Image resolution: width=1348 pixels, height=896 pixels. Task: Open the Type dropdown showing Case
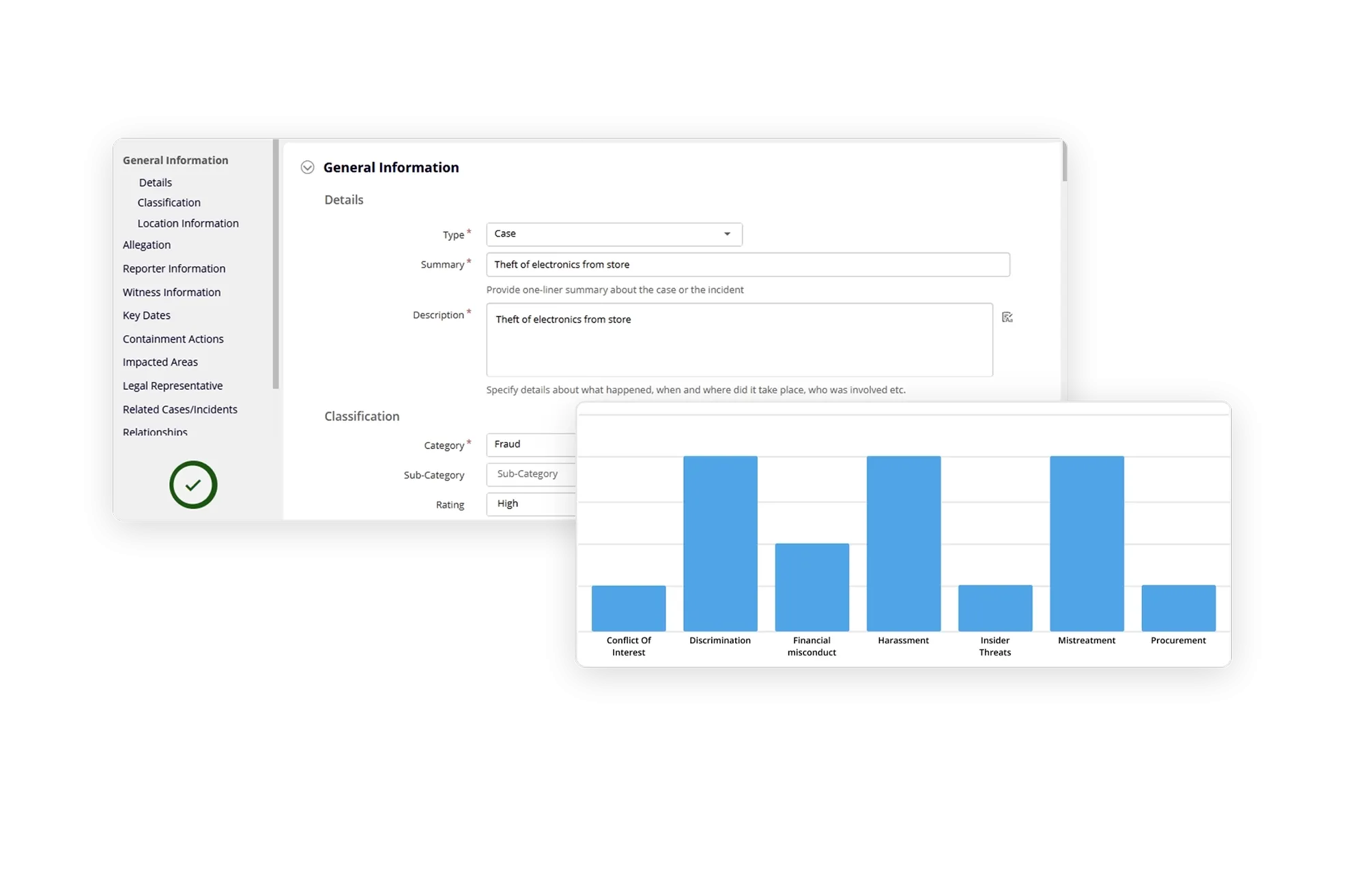click(614, 234)
